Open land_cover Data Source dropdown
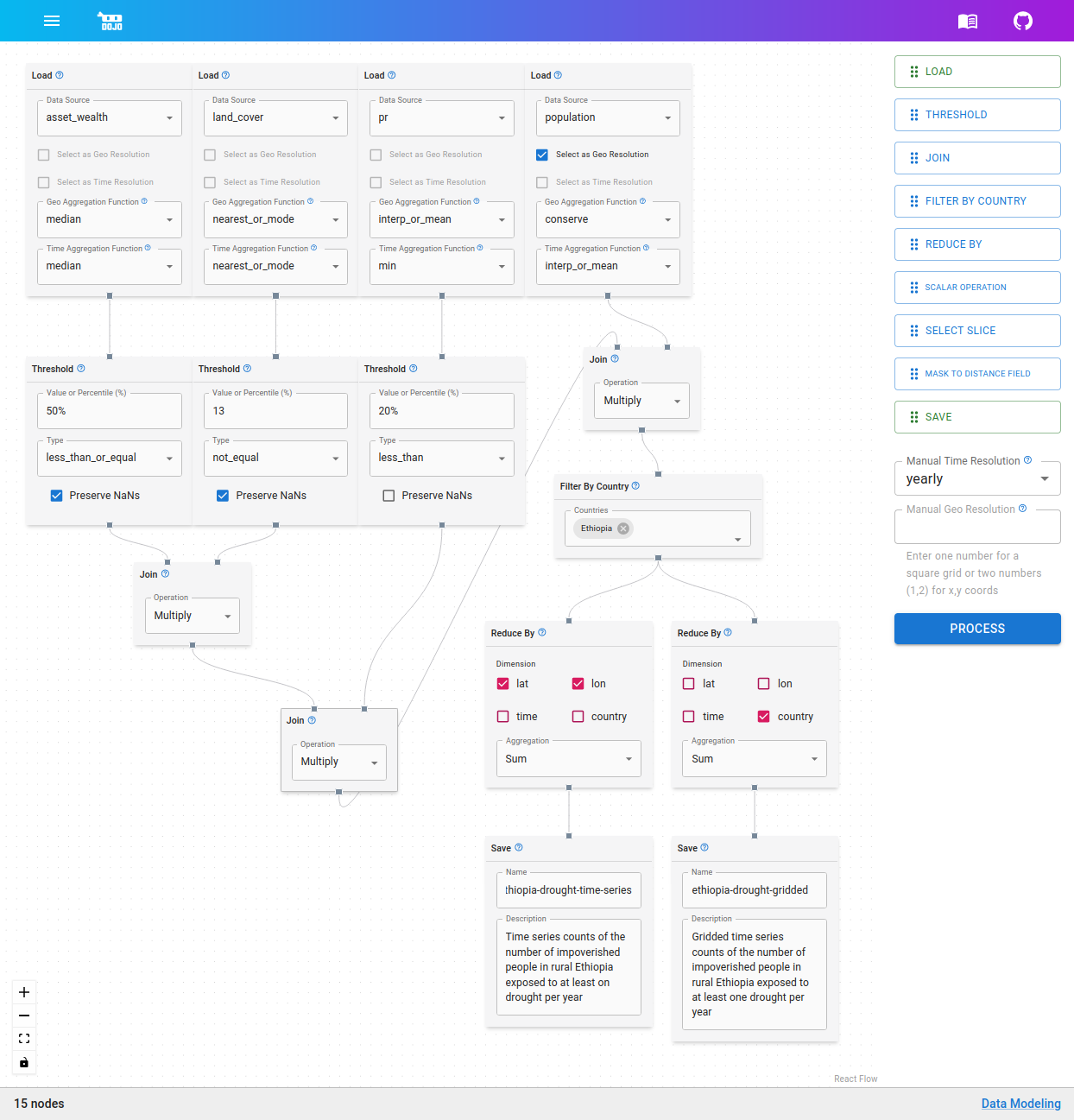 (275, 117)
